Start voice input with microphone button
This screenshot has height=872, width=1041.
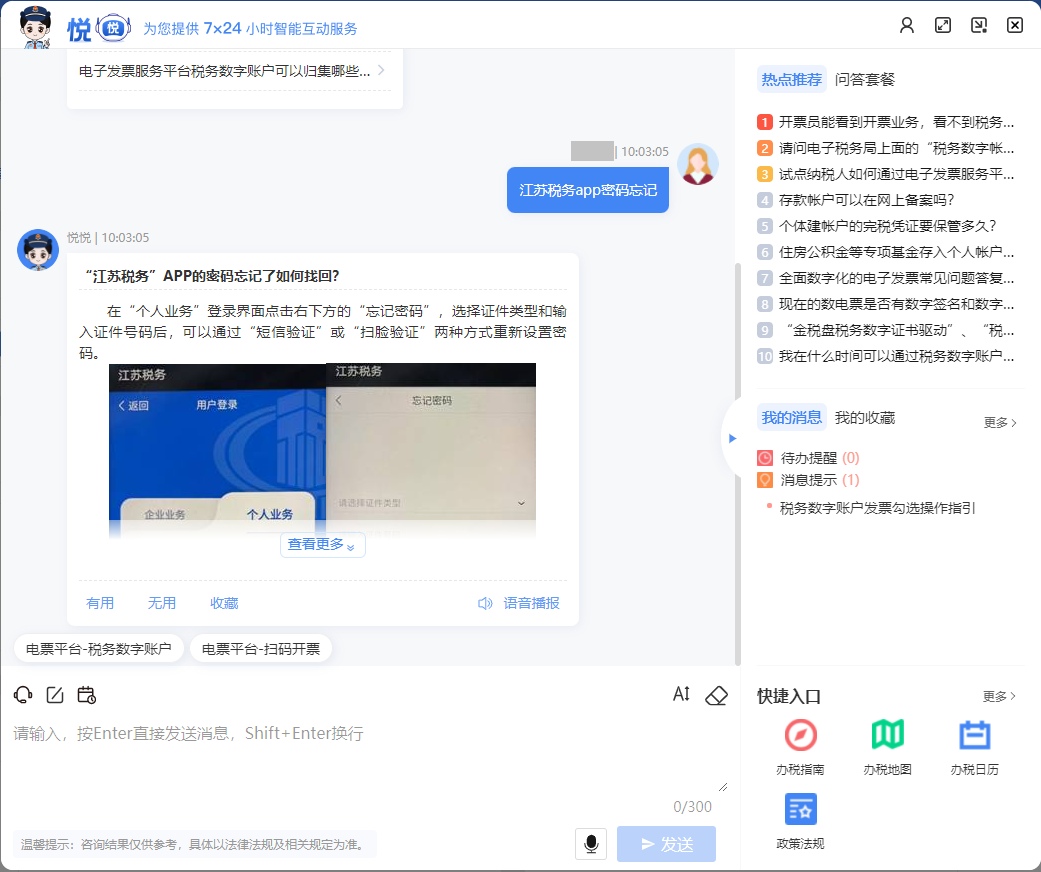coord(591,843)
